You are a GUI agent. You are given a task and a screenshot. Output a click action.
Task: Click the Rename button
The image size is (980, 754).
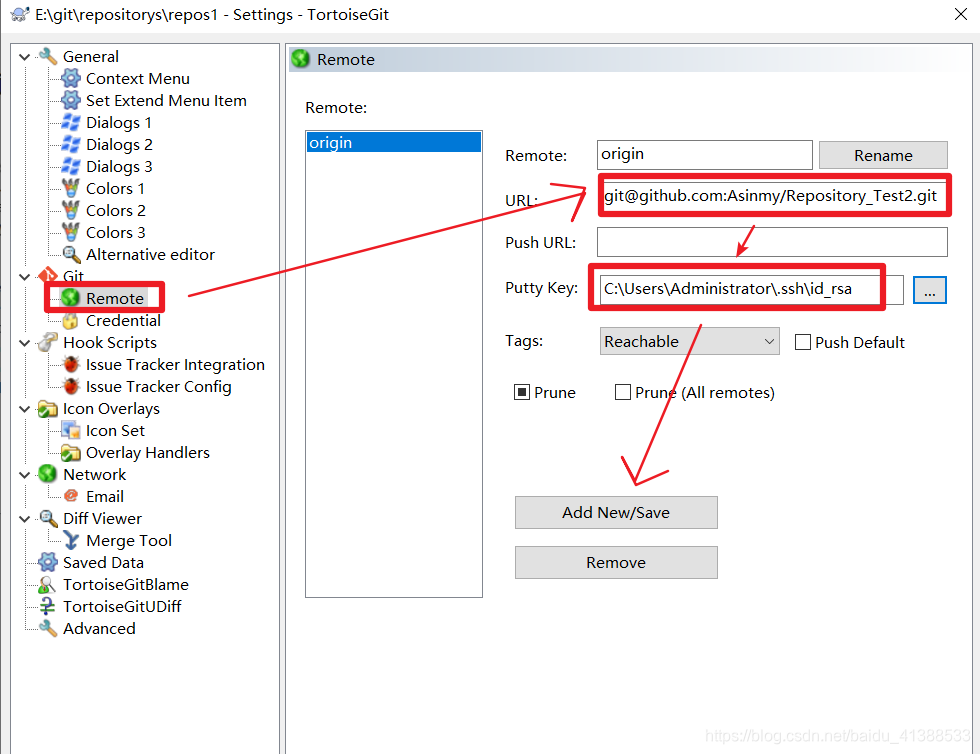883,155
